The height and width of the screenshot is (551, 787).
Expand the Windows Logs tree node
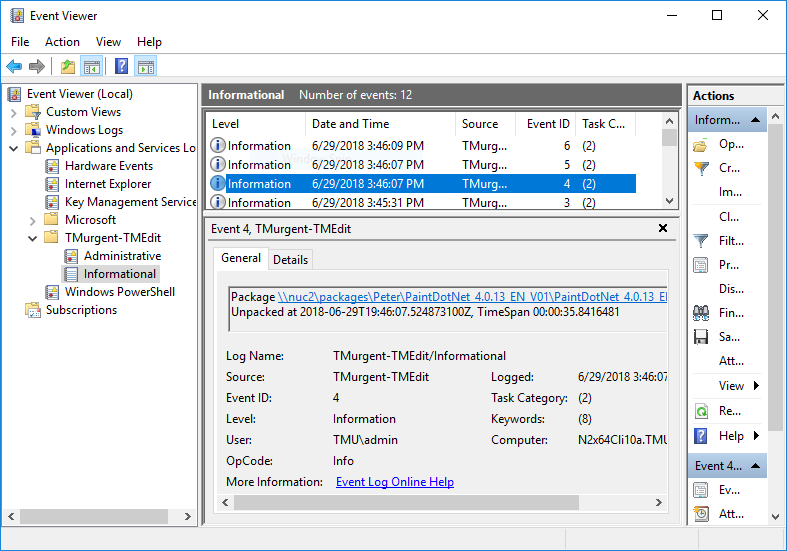(14, 131)
